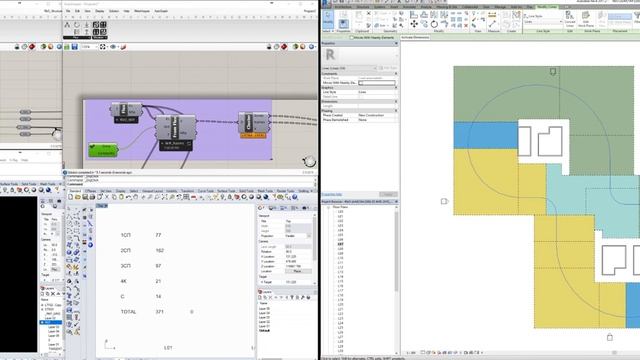
Task: Click New Construction value in Phase Created row
Action: click(x=371, y=116)
